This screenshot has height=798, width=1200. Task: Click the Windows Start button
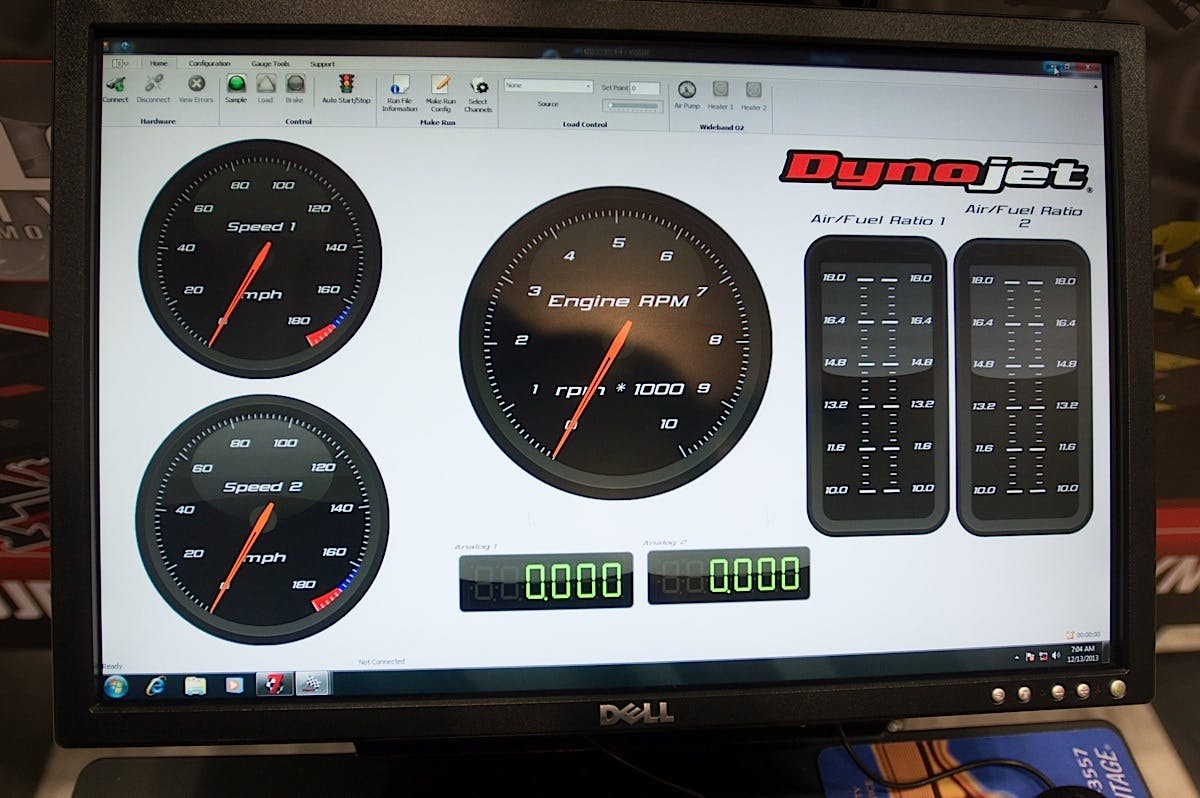click(116, 686)
